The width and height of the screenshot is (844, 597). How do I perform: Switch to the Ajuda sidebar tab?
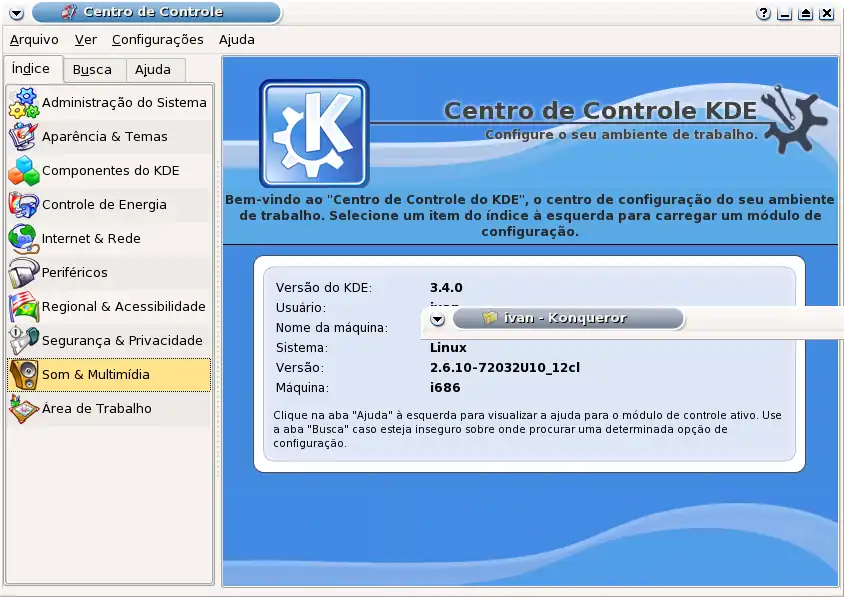(x=153, y=70)
